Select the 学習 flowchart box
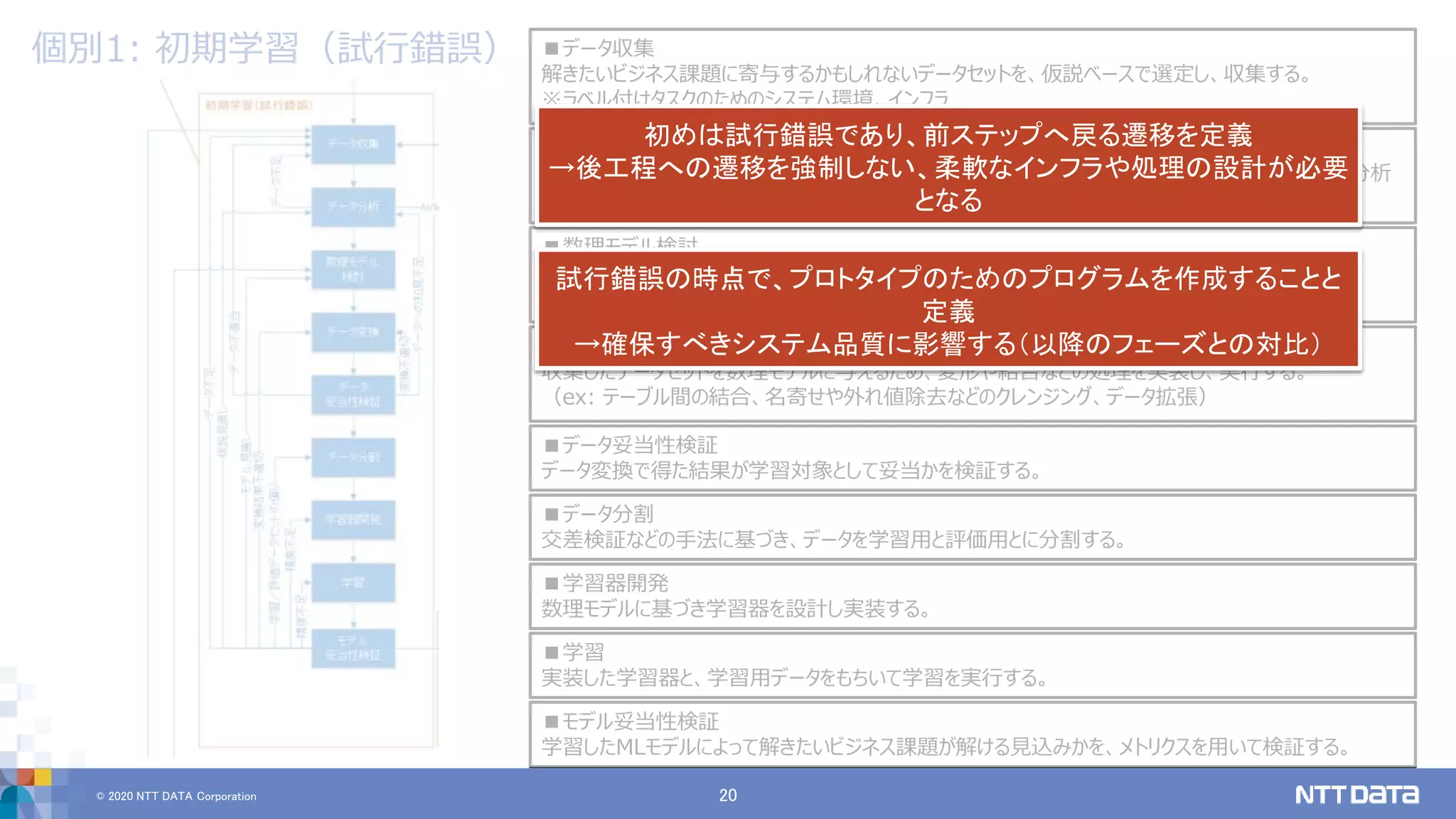Screen dimensions: 1456x819 [x=353, y=583]
